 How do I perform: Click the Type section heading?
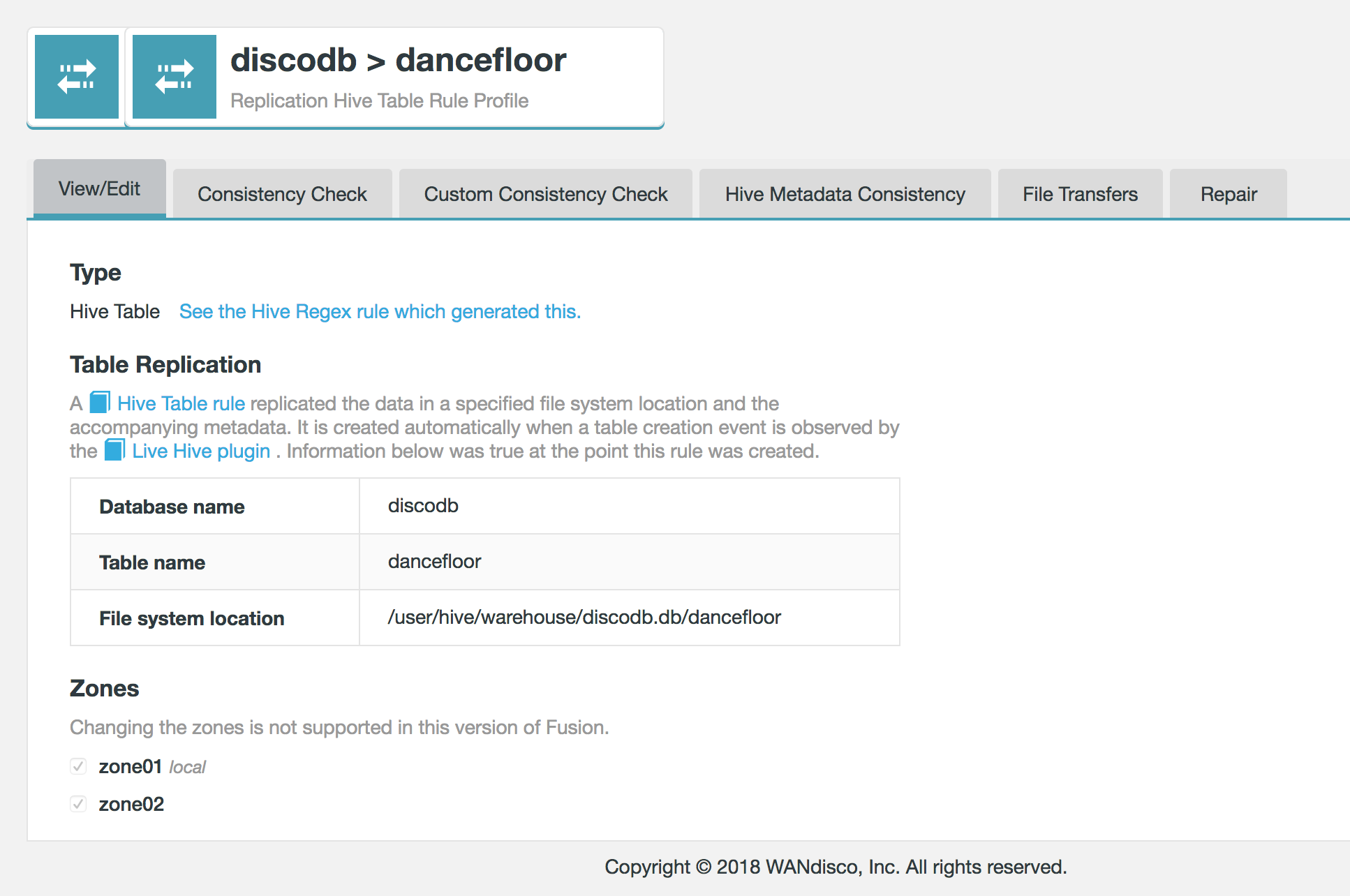pyautogui.click(x=96, y=272)
